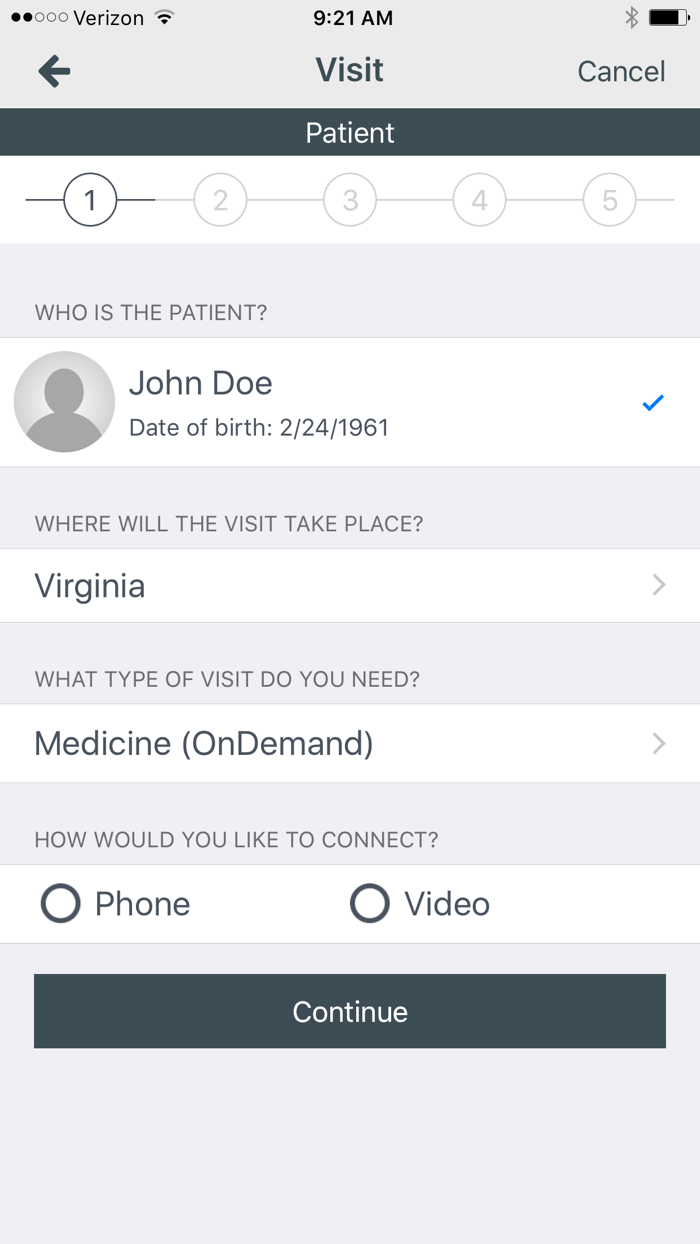Tap the battery indicator icon
This screenshot has height=1244, width=700.
click(x=667, y=18)
